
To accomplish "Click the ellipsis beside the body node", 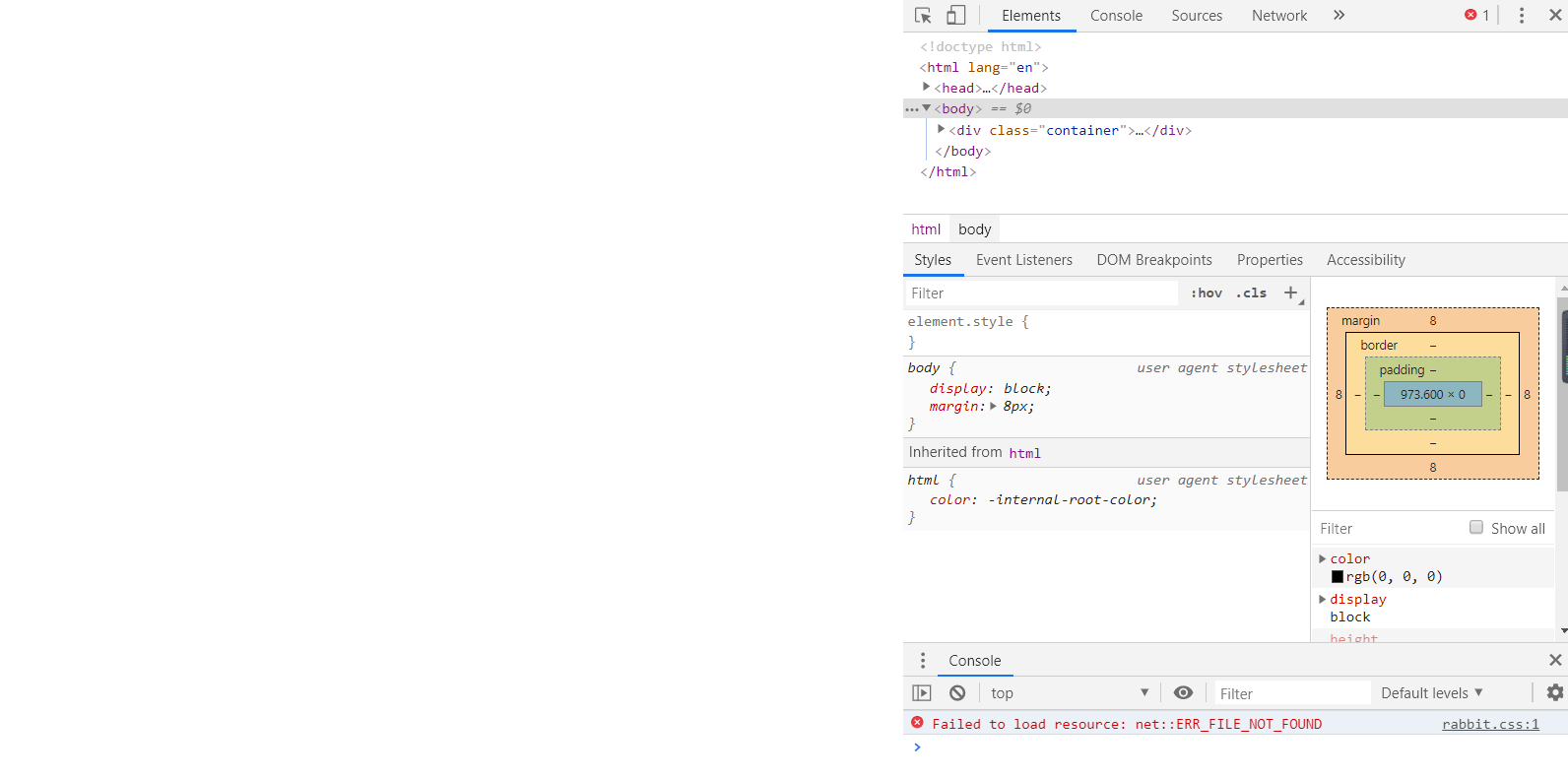I will pos(911,109).
